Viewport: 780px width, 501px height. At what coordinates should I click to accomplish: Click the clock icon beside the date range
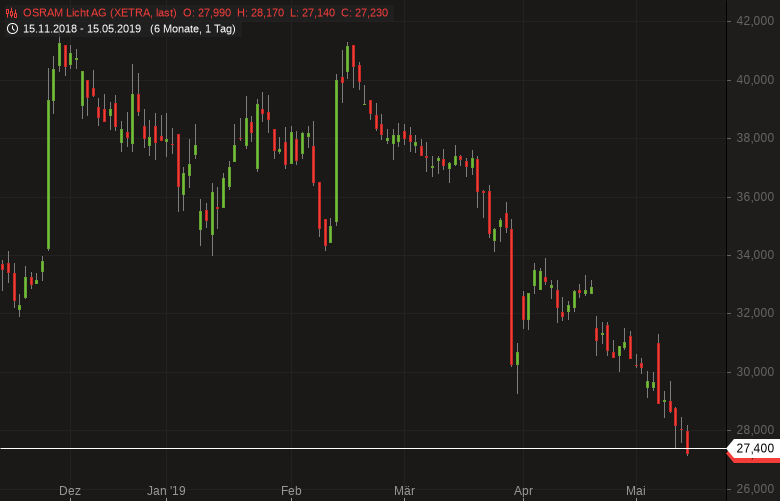[x=12, y=29]
